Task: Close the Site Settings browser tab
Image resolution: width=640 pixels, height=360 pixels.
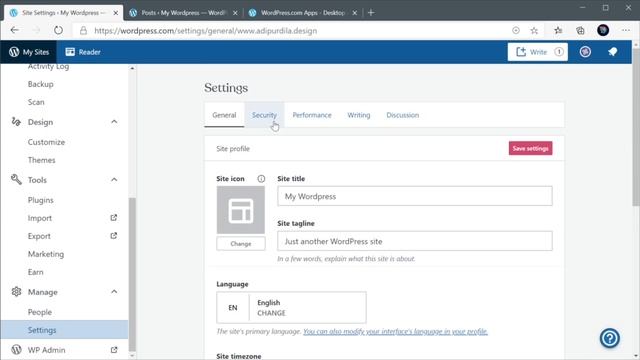Action: 116,13
